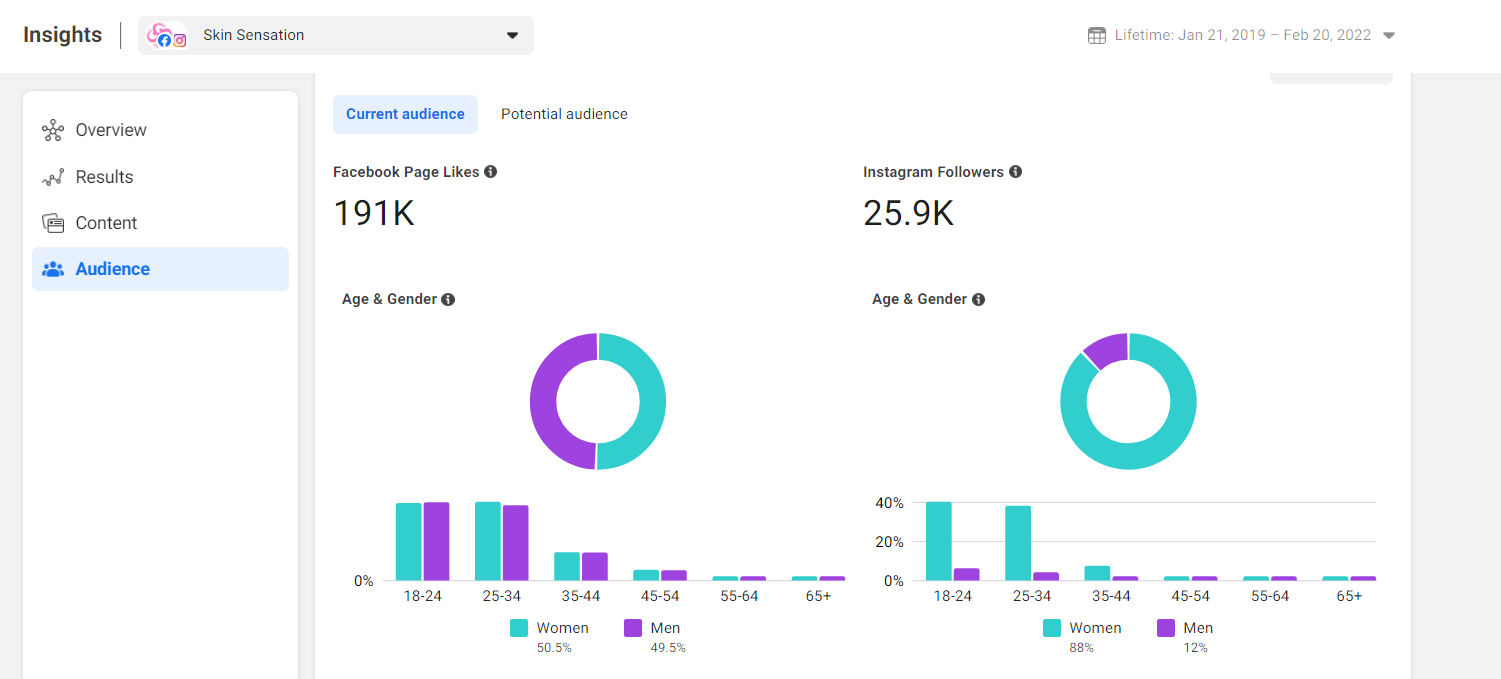Click the Results trend line icon
Screen dimensions: 1501x679
click(53, 177)
